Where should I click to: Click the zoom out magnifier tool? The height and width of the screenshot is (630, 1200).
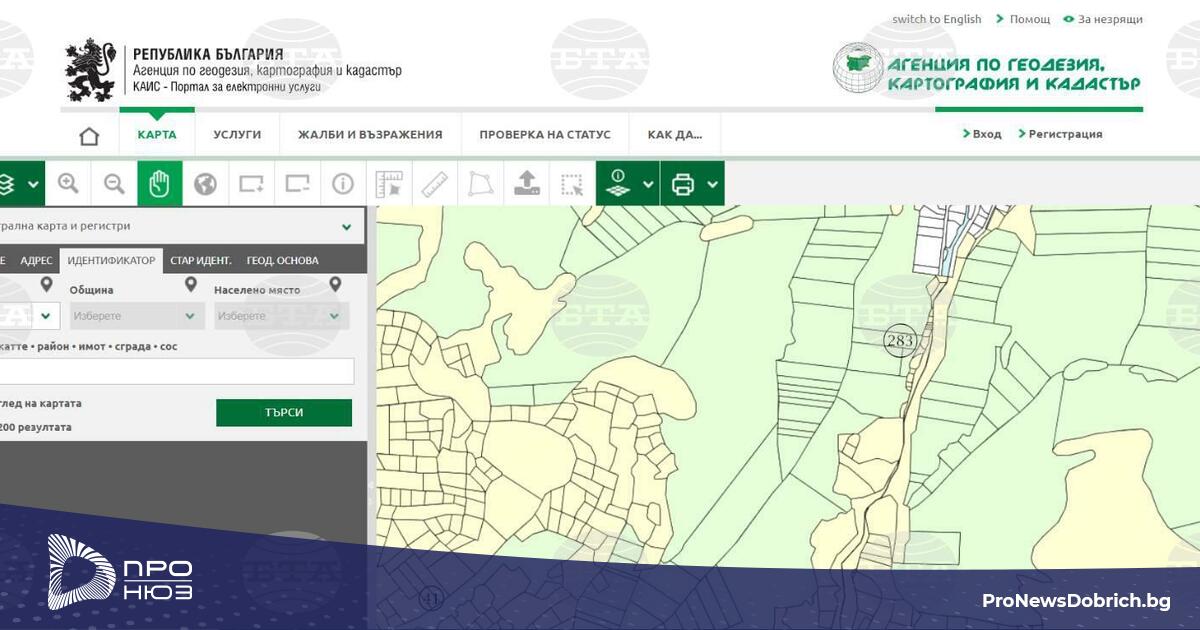[x=114, y=184]
